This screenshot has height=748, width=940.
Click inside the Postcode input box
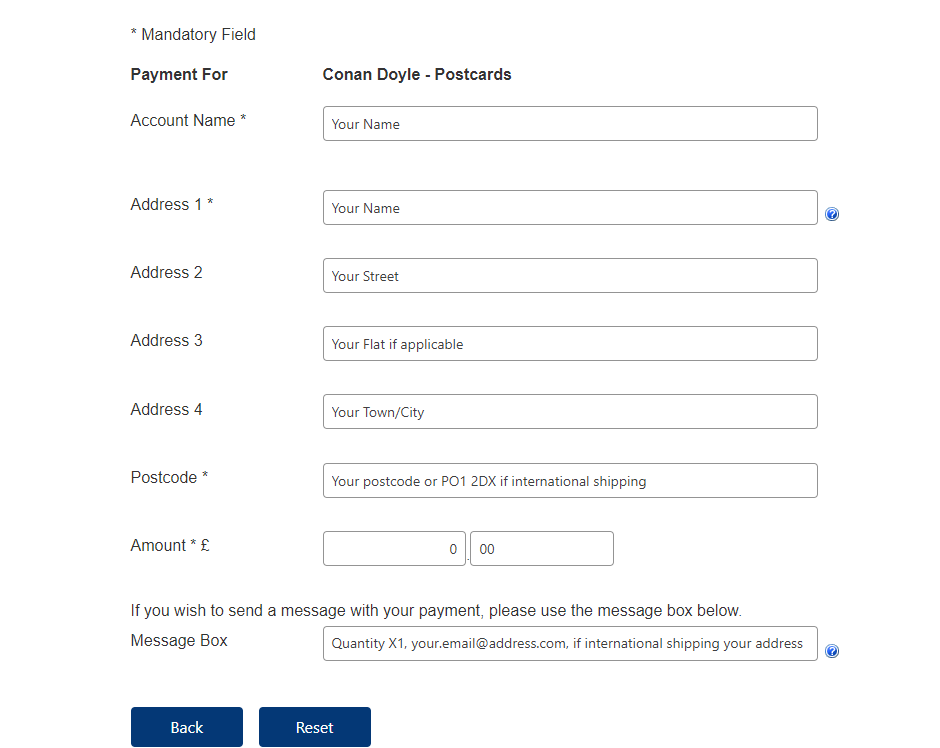(x=570, y=481)
